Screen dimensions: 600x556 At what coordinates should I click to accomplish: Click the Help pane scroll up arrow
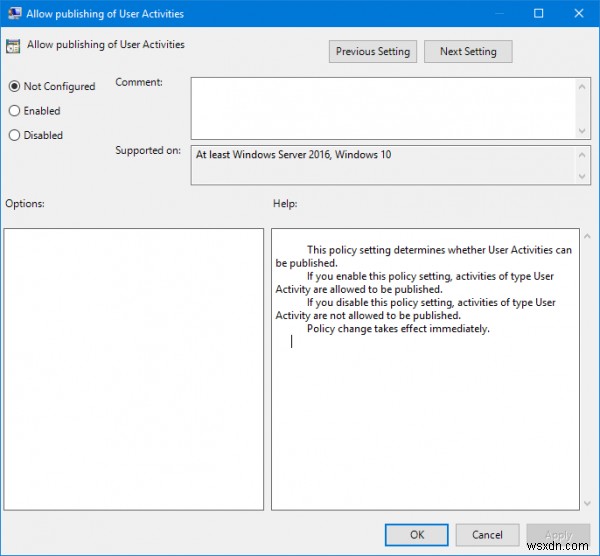(587, 236)
